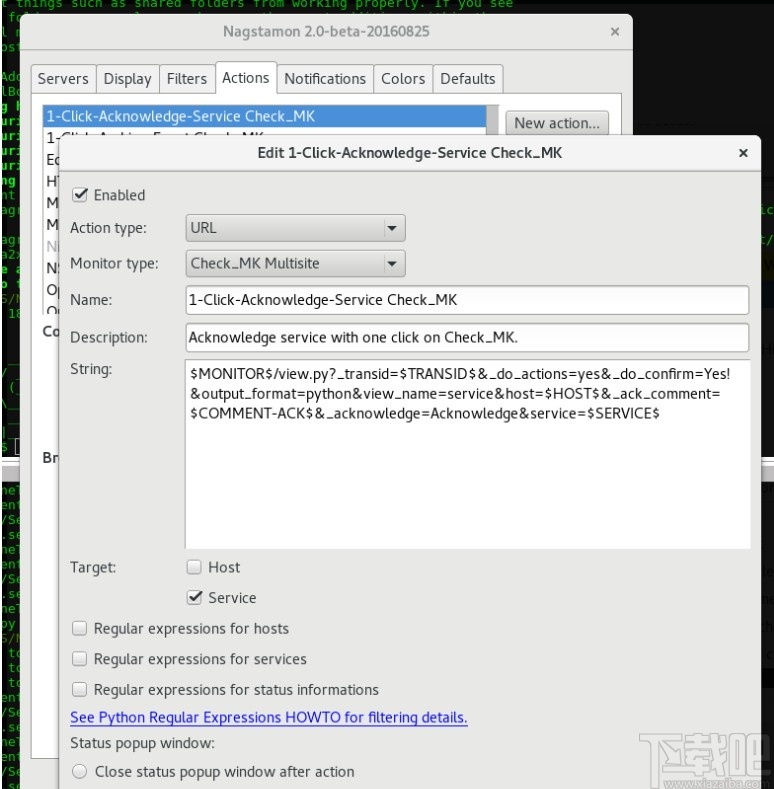Switch to the Servers tab
The height and width of the screenshot is (789, 774).
pyautogui.click(x=63, y=78)
